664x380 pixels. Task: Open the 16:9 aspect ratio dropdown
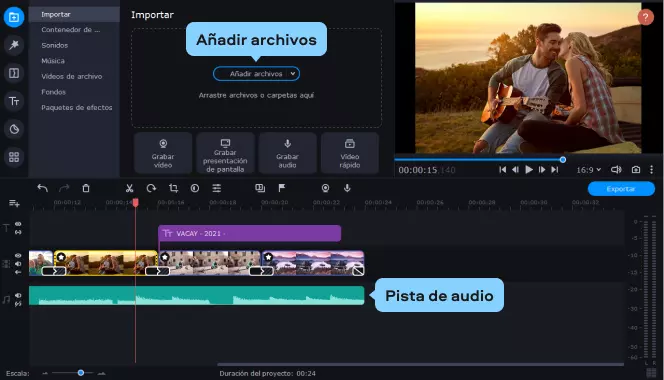589,170
